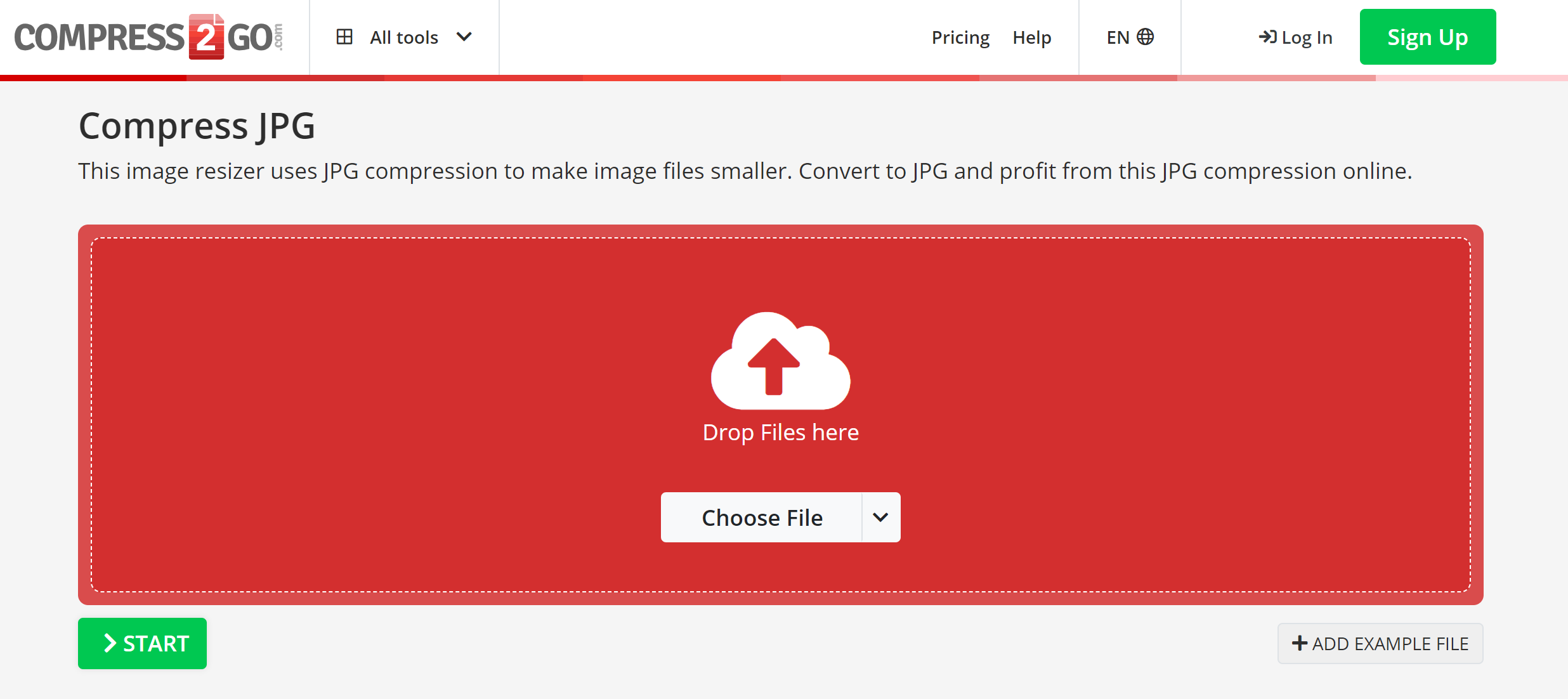Expand the All tools chevron
1568x699 pixels.
coord(464,37)
